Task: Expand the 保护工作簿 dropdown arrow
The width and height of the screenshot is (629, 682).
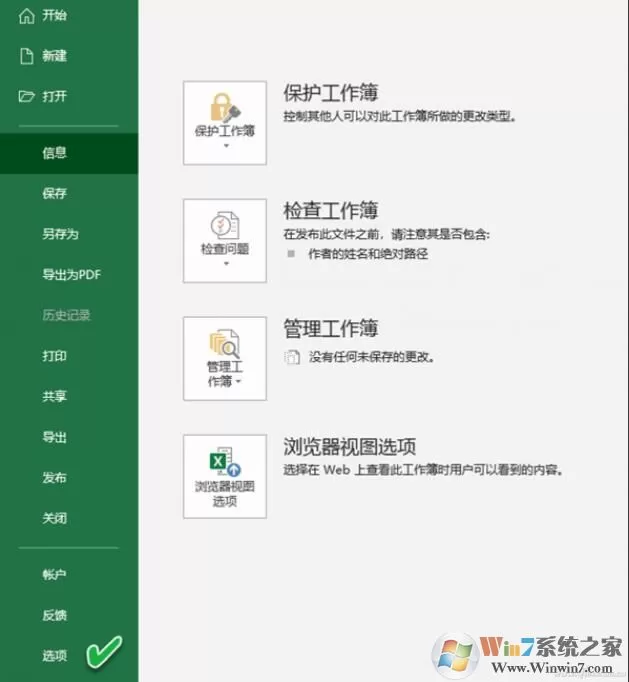Action: pyautogui.click(x=226, y=146)
